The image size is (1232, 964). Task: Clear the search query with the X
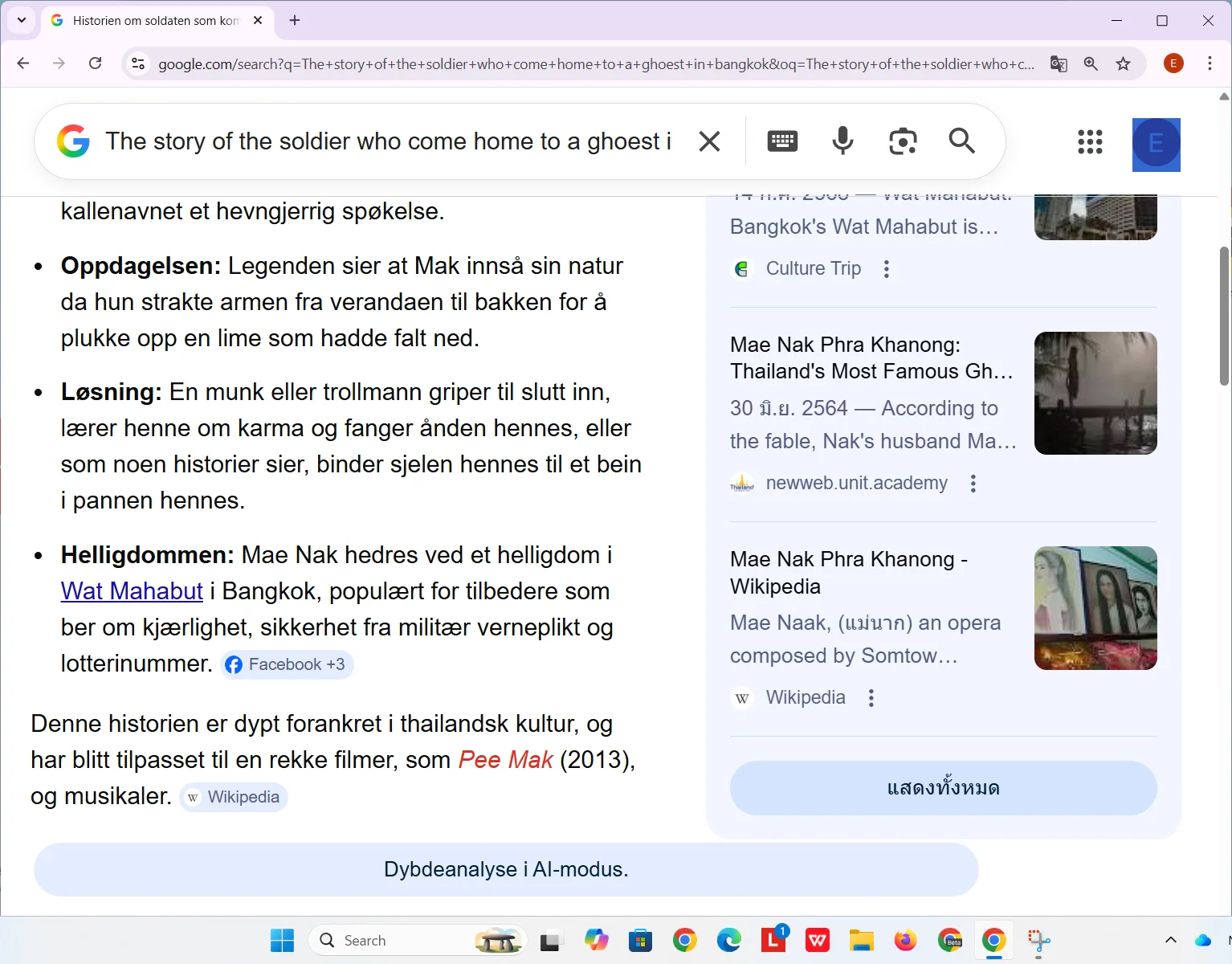pos(709,141)
